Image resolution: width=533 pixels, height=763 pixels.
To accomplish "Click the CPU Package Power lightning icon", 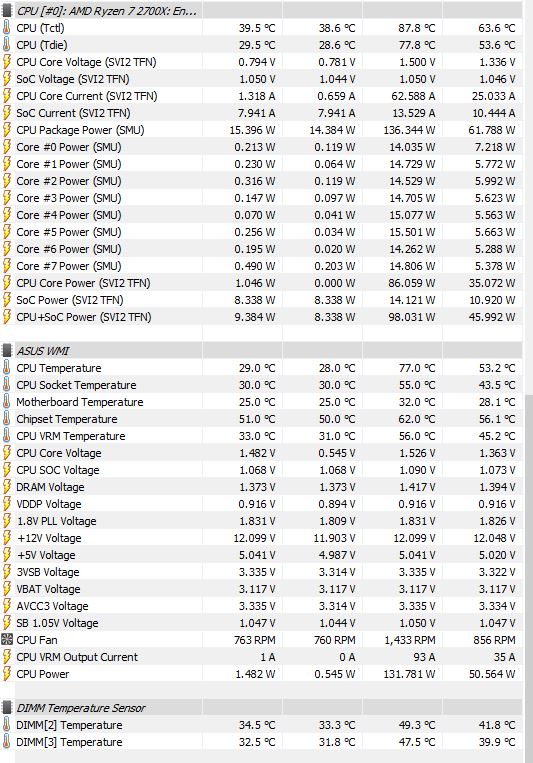I will tap(6, 130).
